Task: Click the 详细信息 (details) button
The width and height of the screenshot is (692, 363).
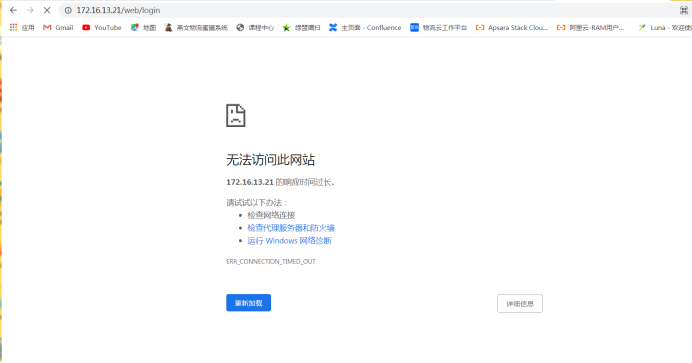Action: pos(520,303)
